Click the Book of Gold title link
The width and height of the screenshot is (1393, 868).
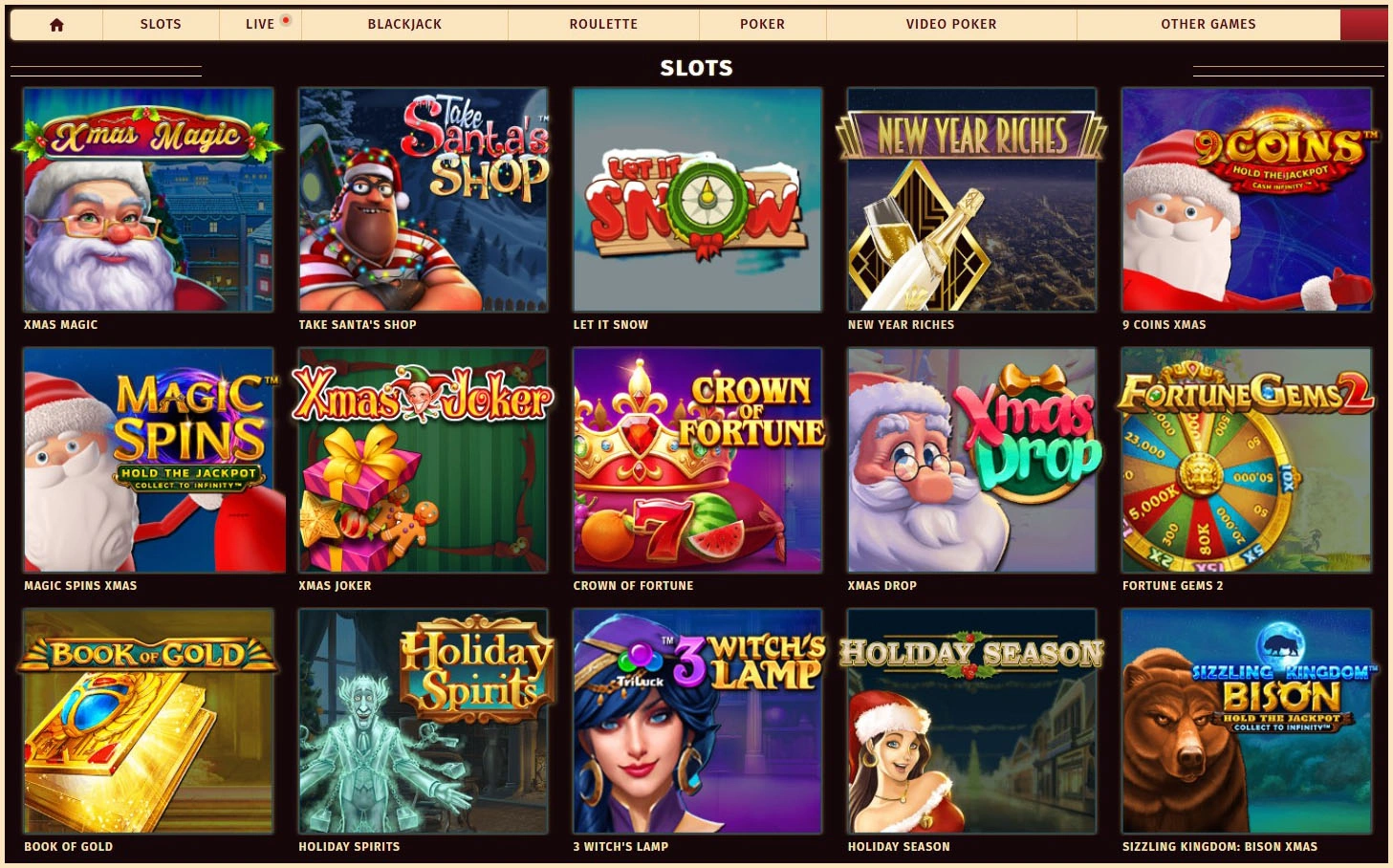point(68,847)
